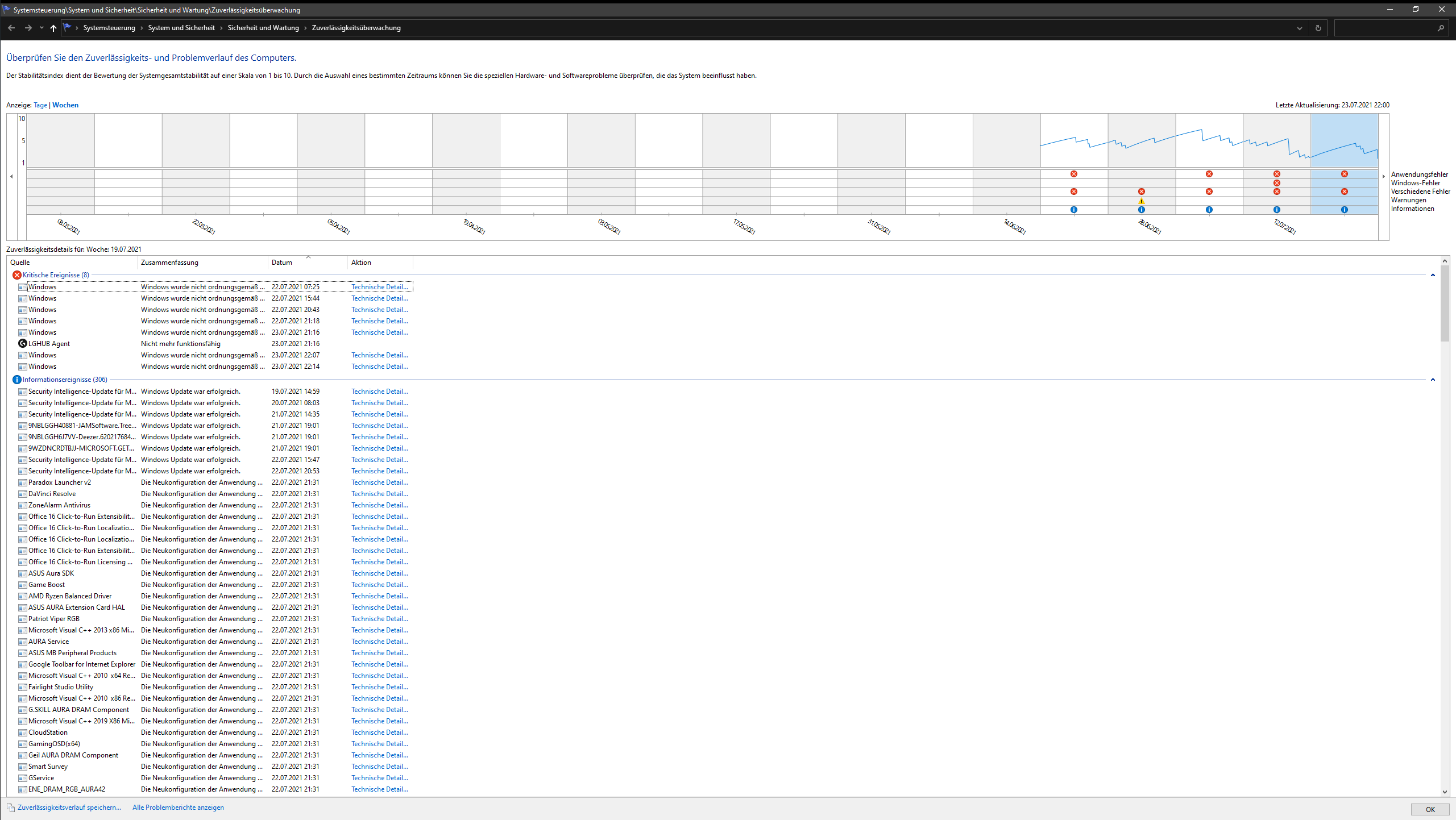Click the OK button
The image size is (1456, 820).
(x=1430, y=810)
